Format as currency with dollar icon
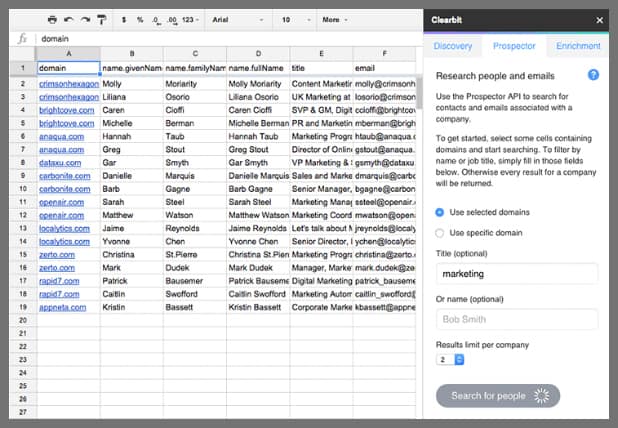Screen dimensions: 618x428 [124, 19]
